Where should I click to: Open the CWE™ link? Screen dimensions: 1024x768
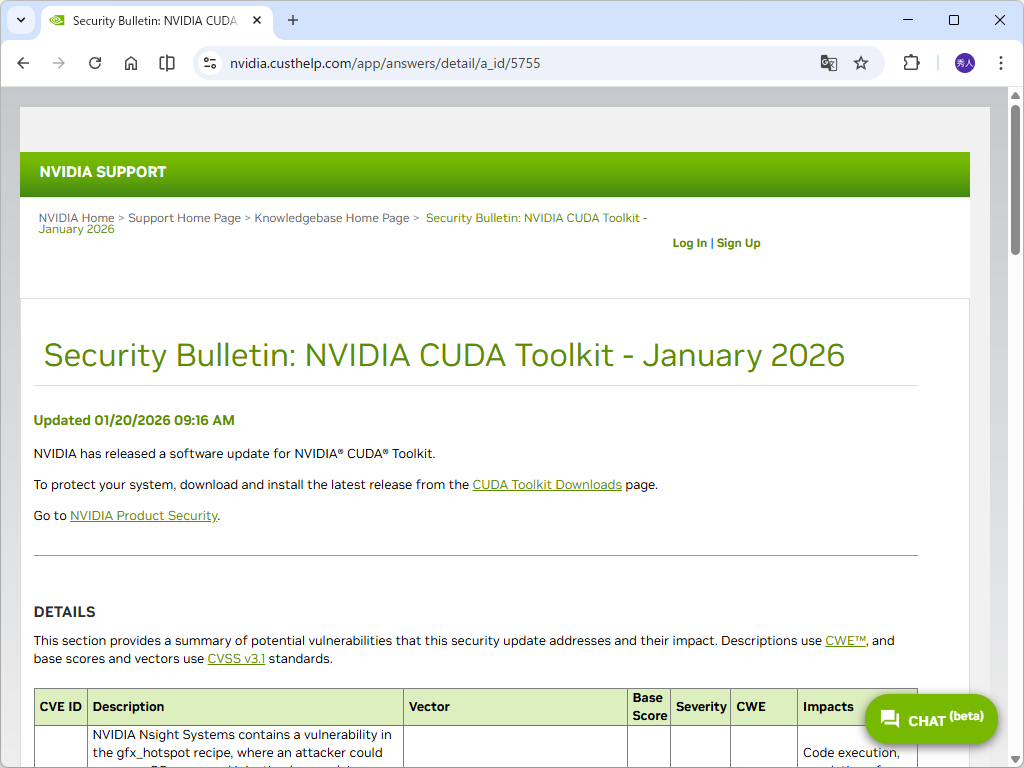tap(846, 641)
